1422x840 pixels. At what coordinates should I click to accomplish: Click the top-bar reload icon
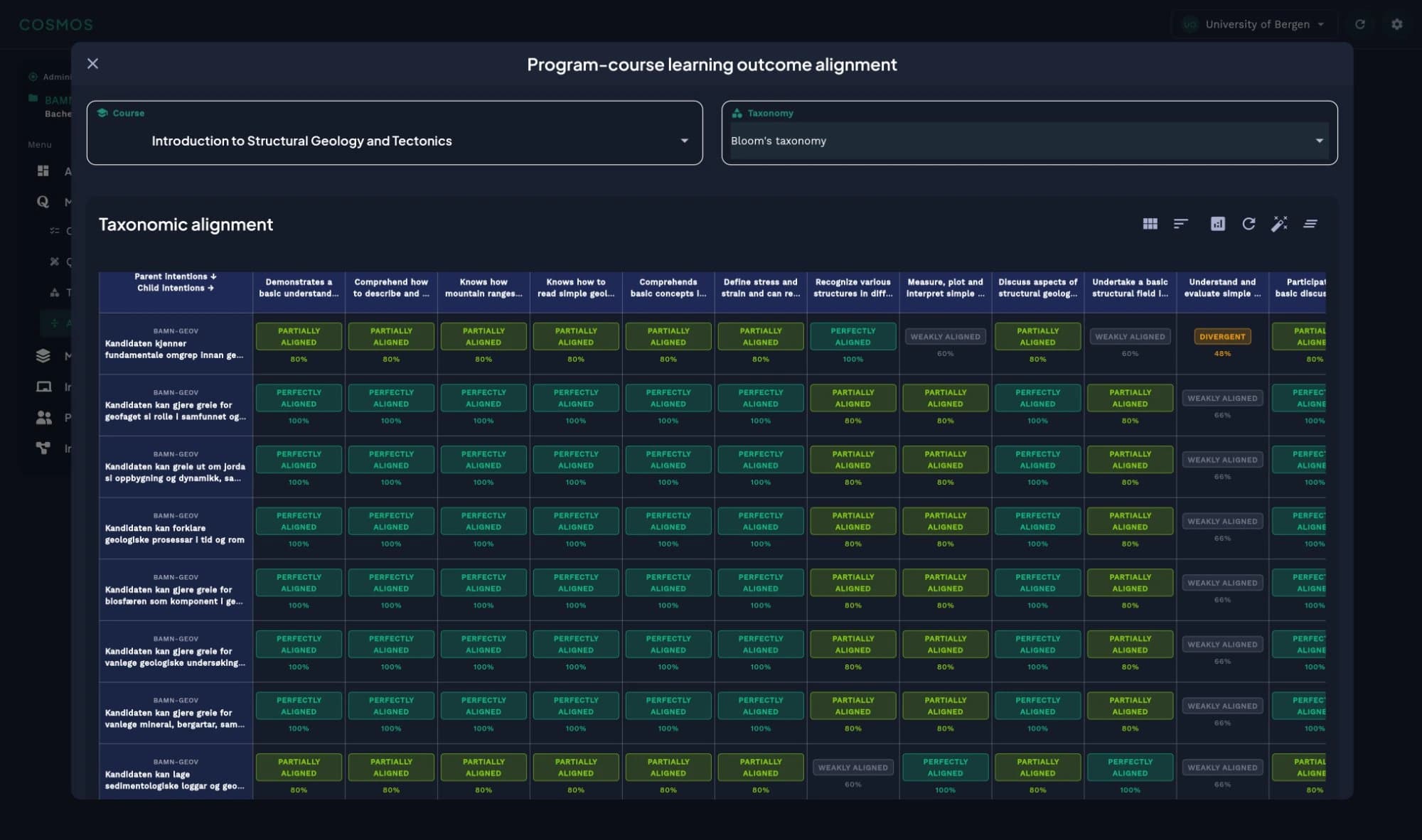pyautogui.click(x=1359, y=24)
